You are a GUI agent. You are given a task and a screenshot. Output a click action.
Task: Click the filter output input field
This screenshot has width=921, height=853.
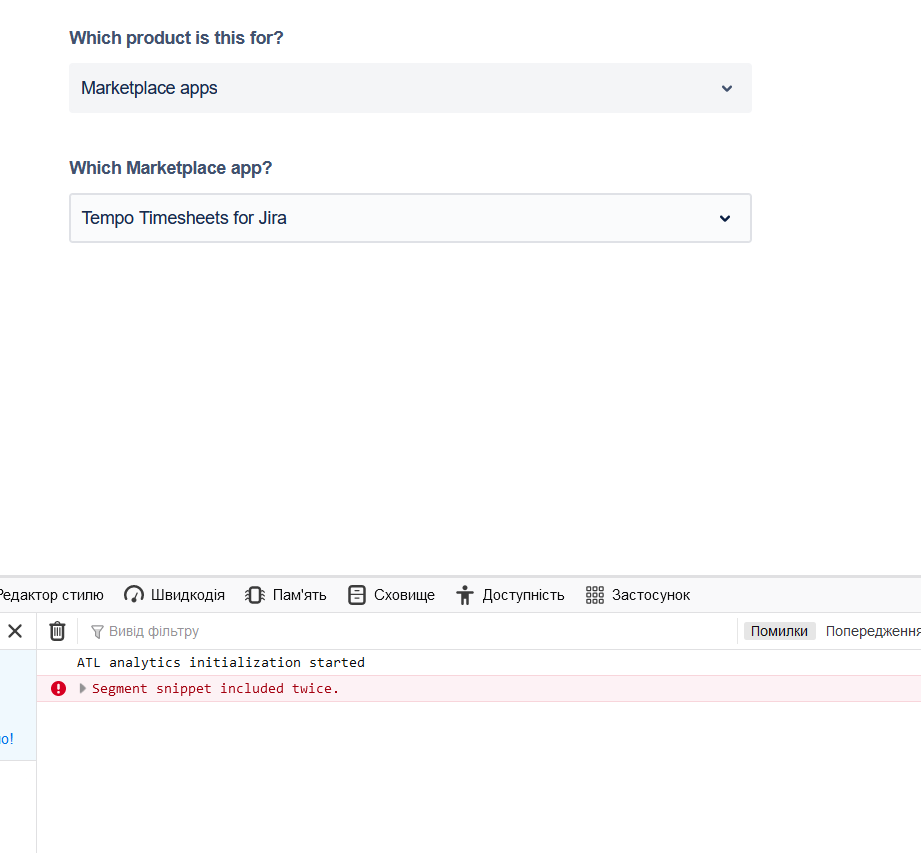point(411,631)
